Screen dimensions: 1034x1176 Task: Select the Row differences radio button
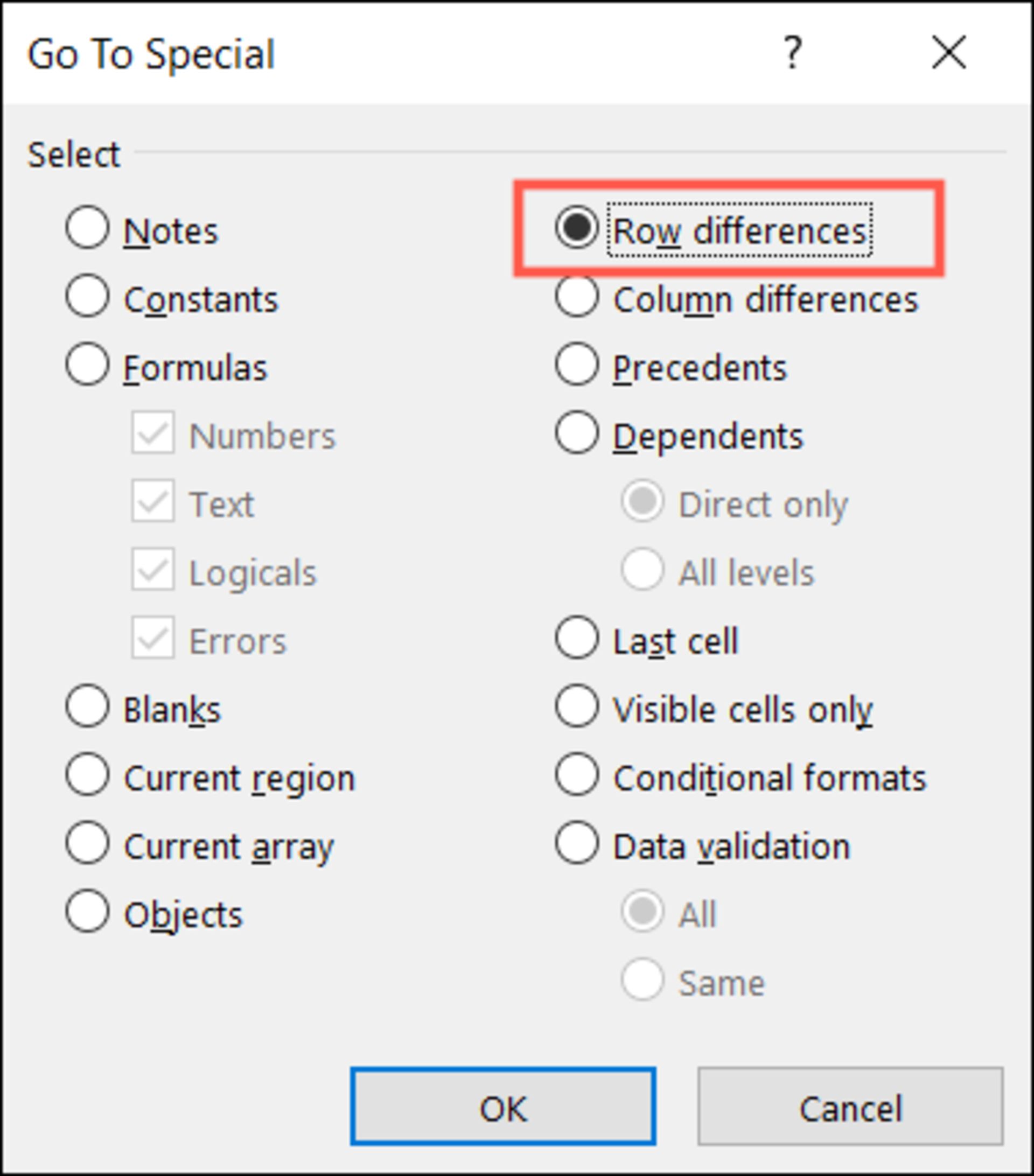pyautogui.click(x=577, y=227)
